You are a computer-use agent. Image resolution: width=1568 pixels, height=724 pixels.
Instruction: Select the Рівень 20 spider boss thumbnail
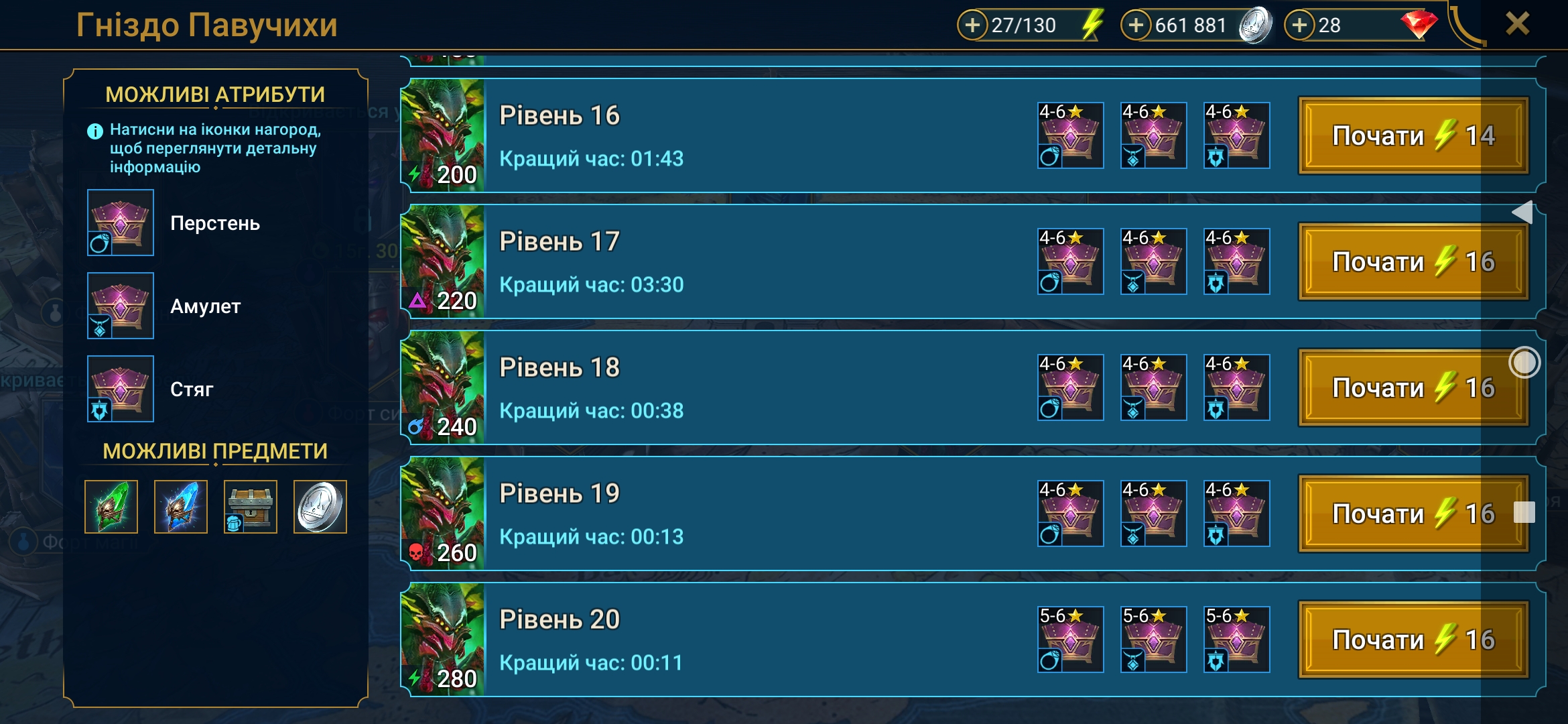[442, 640]
